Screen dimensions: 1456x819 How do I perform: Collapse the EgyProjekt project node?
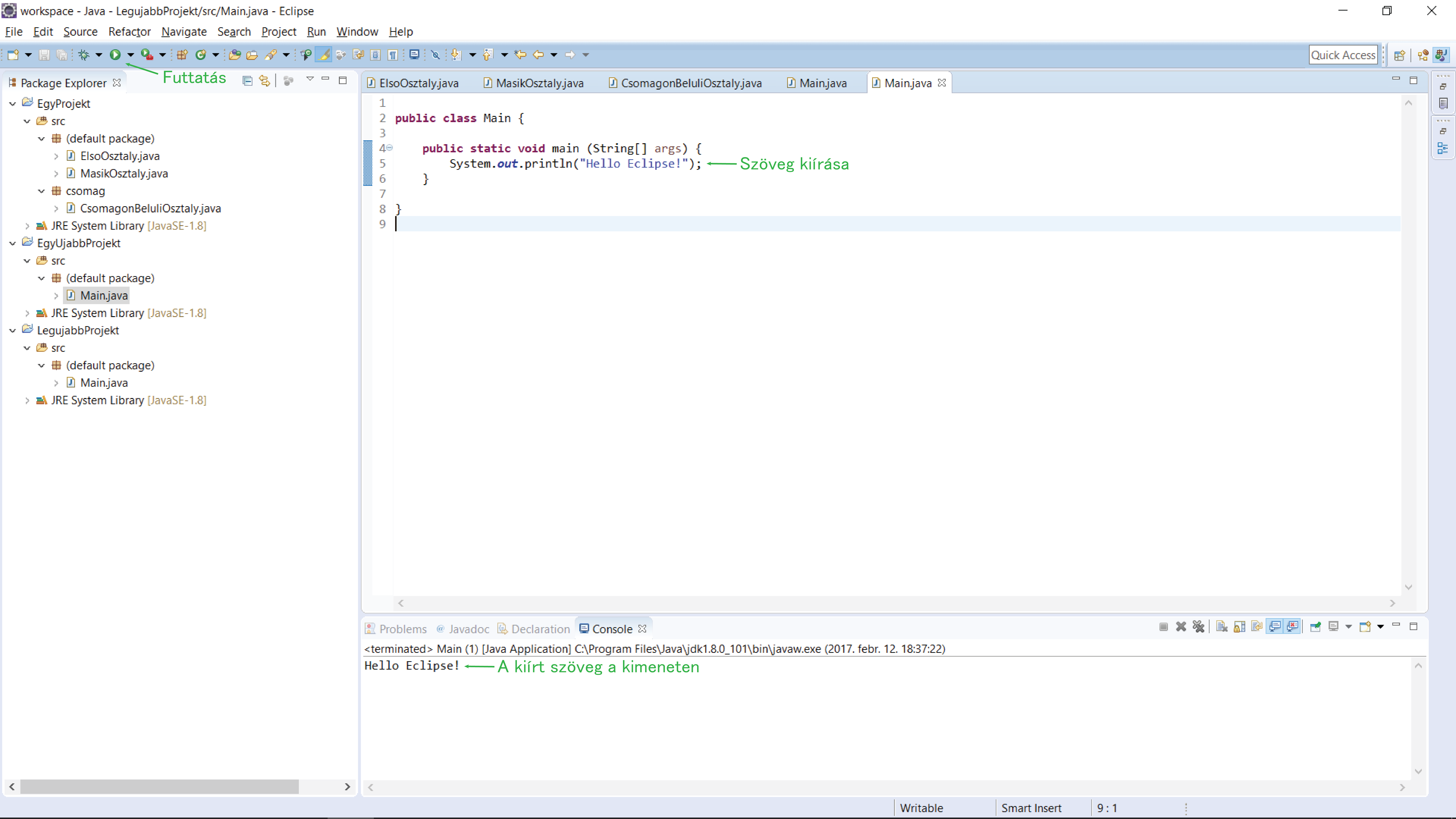pyautogui.click(x=12, y=104)
